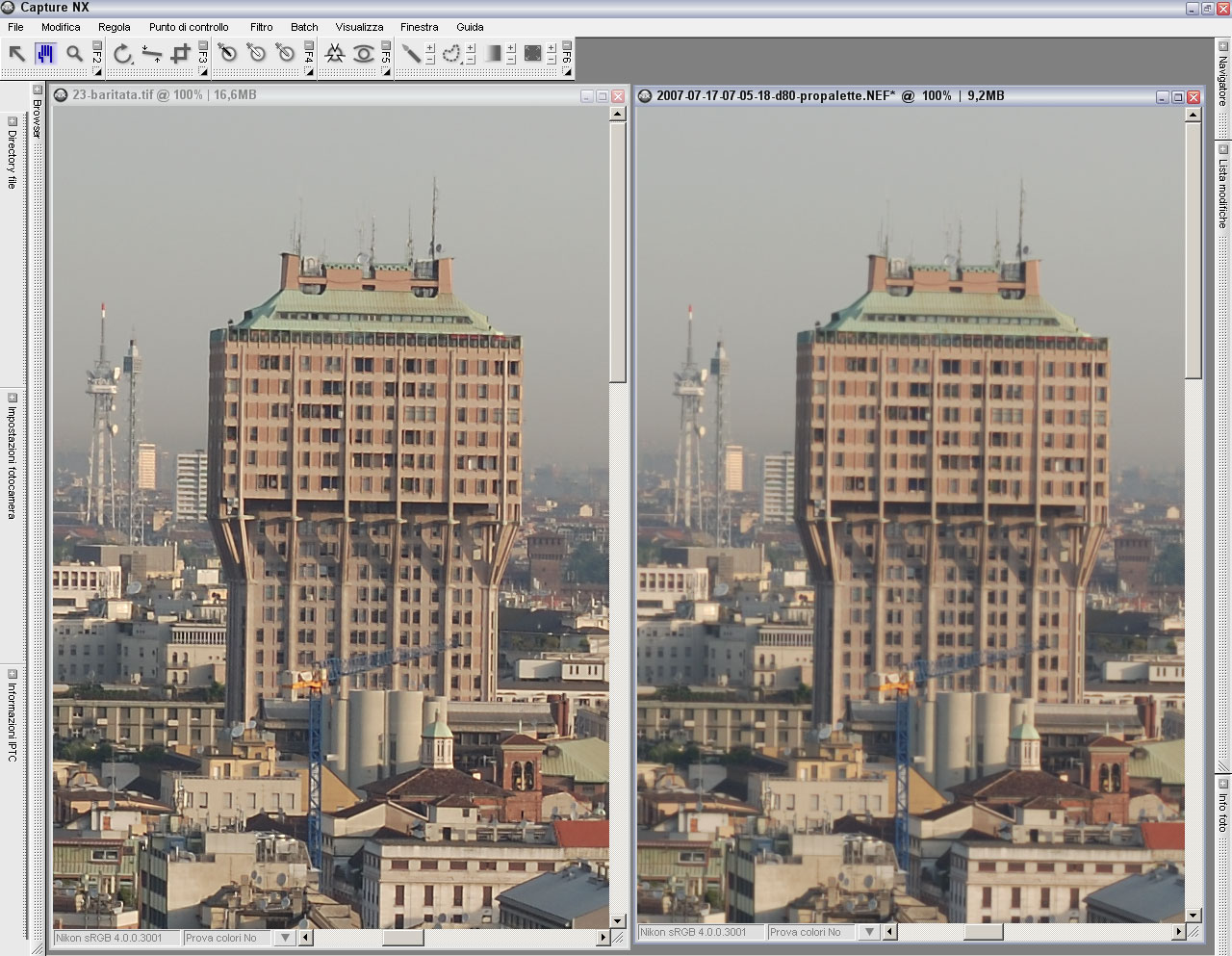Select the White Control Point tool
The image size is (1232, 956).
click(257, 54)
